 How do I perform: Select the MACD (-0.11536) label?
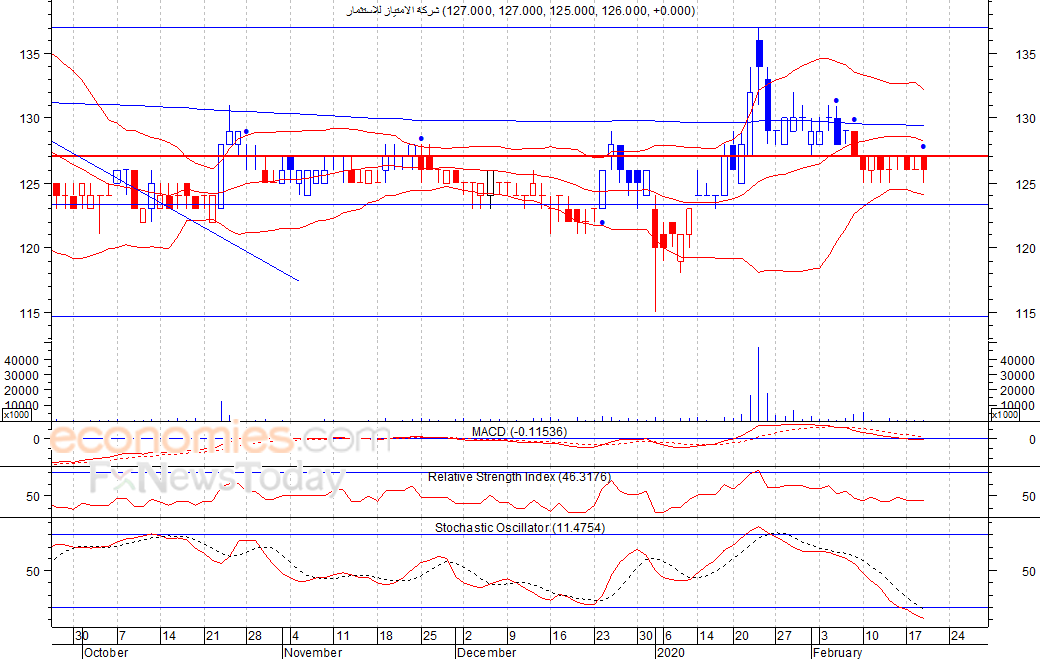(519, 432)
